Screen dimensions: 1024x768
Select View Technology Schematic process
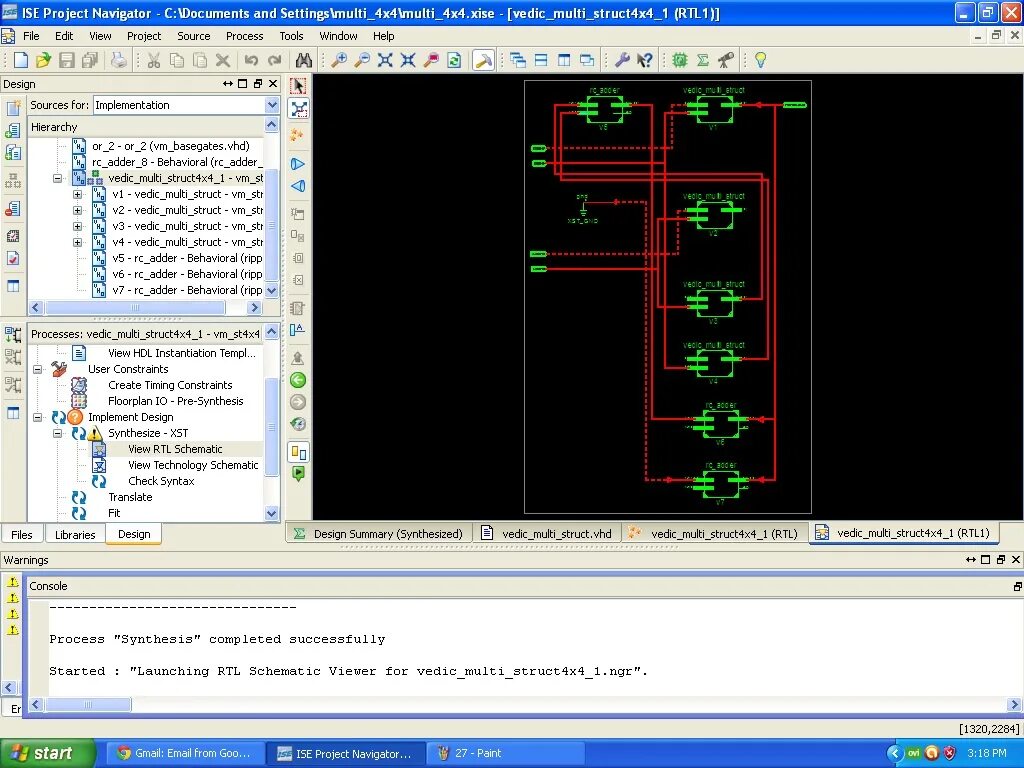(193, 465)
